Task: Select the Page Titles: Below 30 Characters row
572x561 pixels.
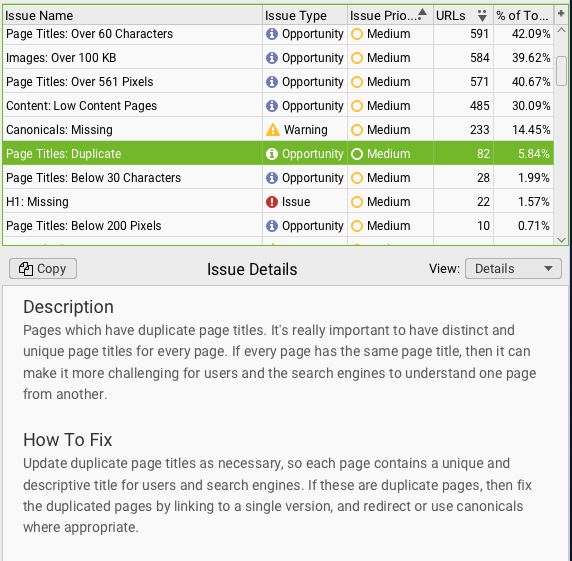Action: click(278, 178)
